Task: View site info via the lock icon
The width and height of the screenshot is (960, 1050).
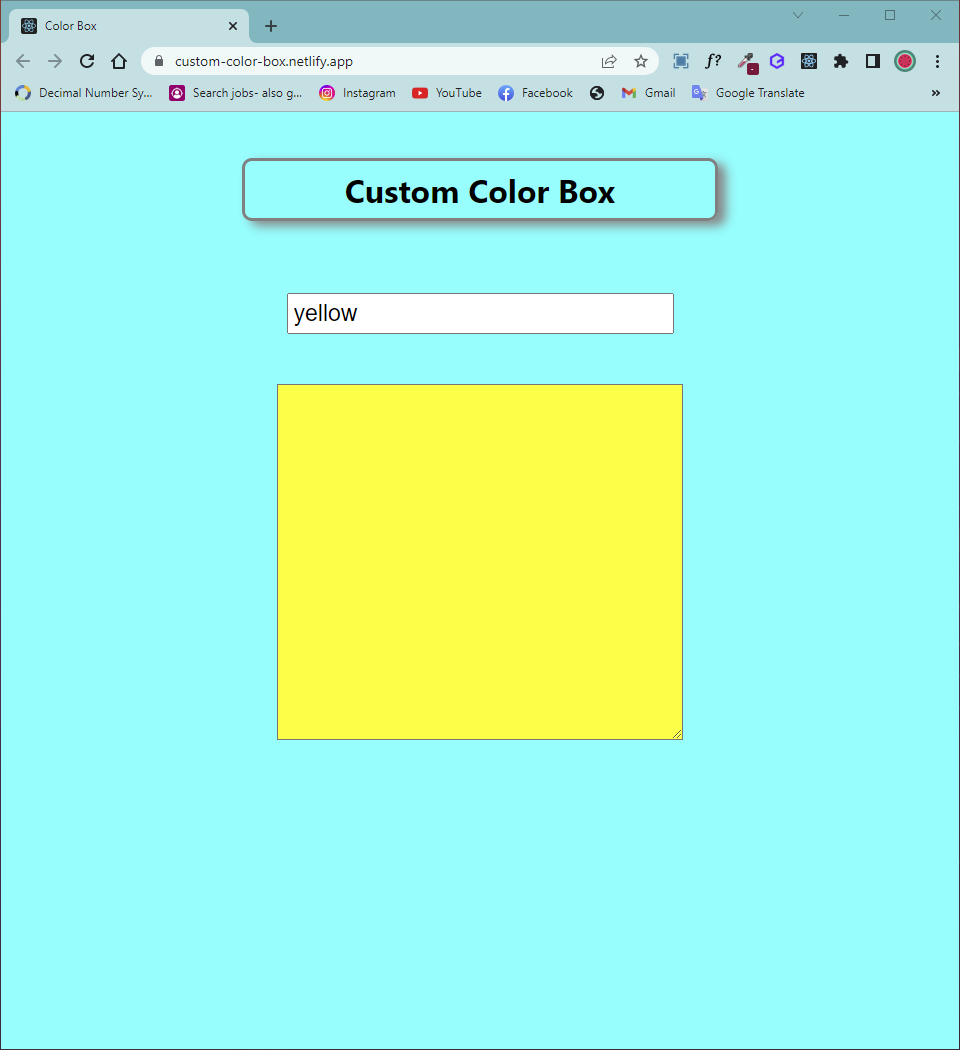Action: tap(159, 61)
